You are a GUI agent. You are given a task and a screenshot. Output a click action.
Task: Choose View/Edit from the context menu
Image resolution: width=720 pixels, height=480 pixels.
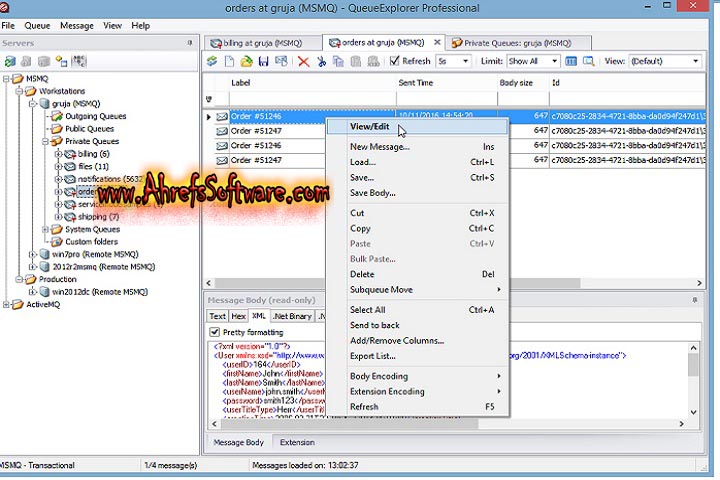(x=370, y=126)
